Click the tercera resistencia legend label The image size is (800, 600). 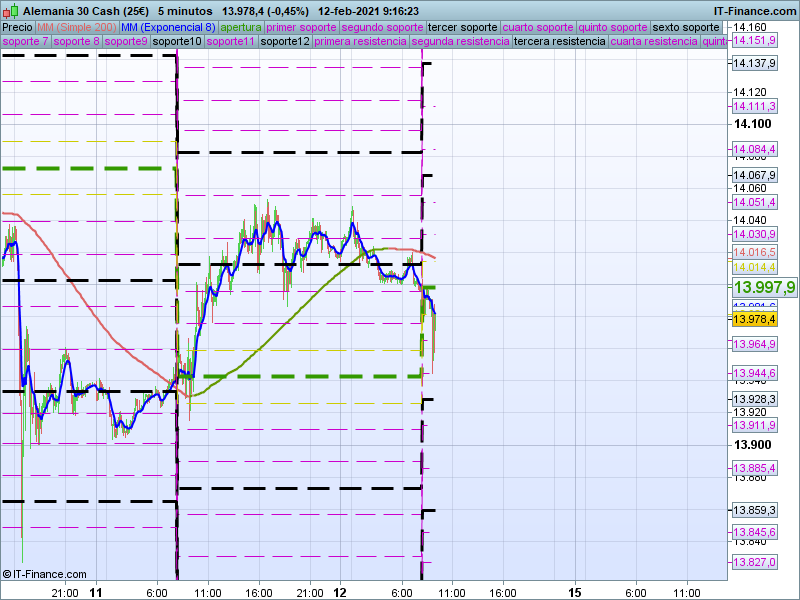[559, 42]
